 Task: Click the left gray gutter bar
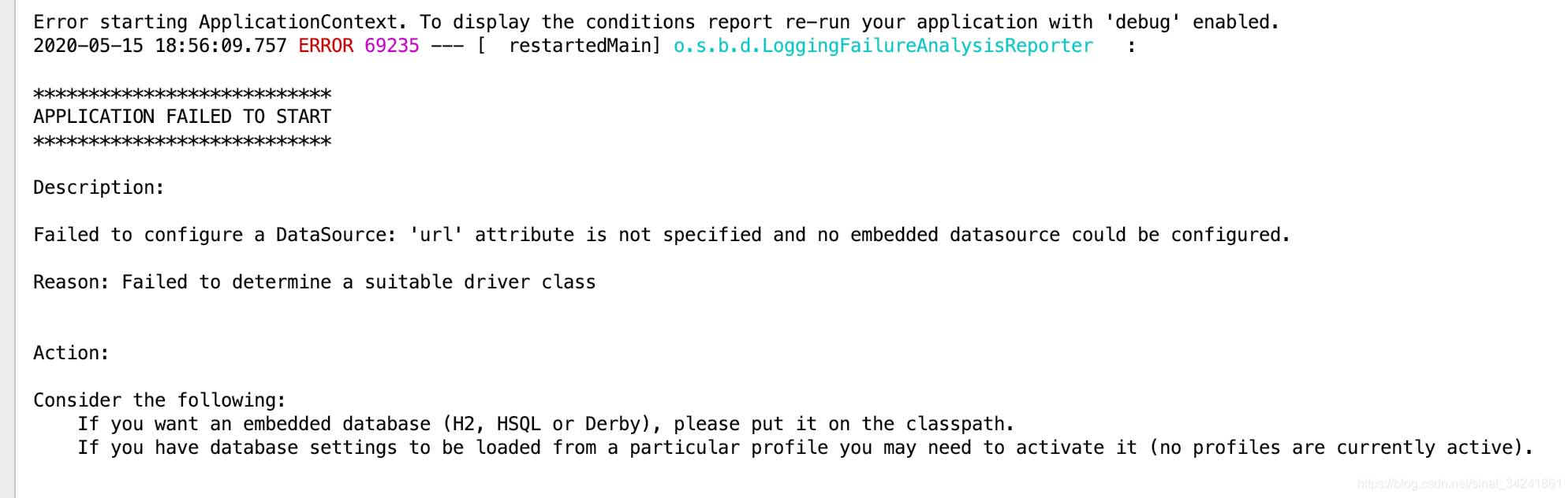(7, 249)
